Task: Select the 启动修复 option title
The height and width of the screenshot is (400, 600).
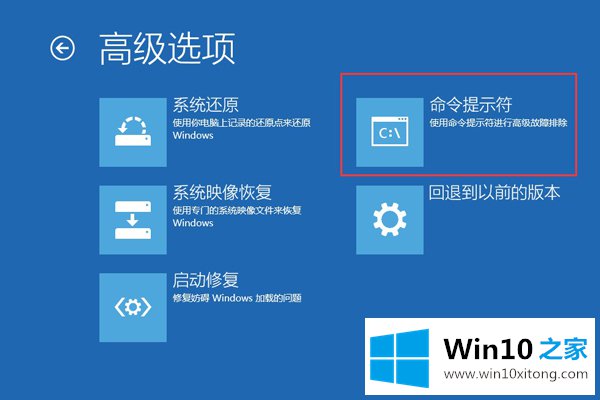Action: pos(205,280)
